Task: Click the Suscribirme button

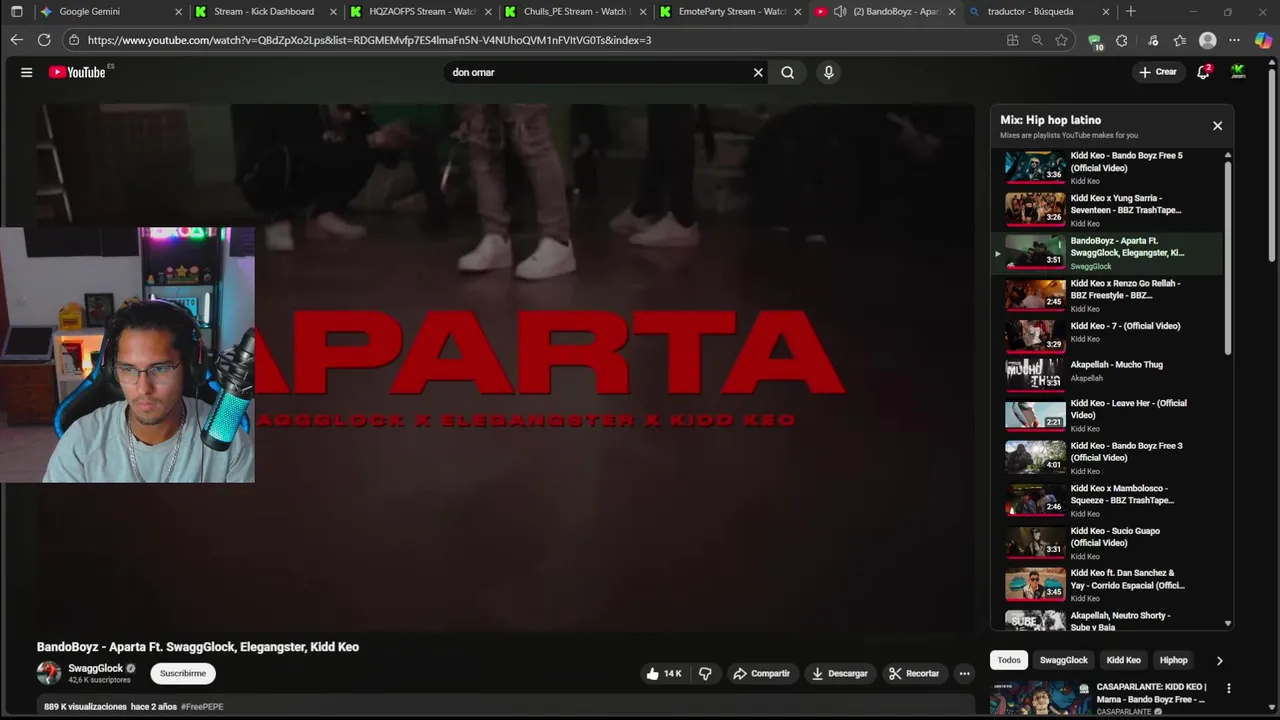Action: (183, 673)
